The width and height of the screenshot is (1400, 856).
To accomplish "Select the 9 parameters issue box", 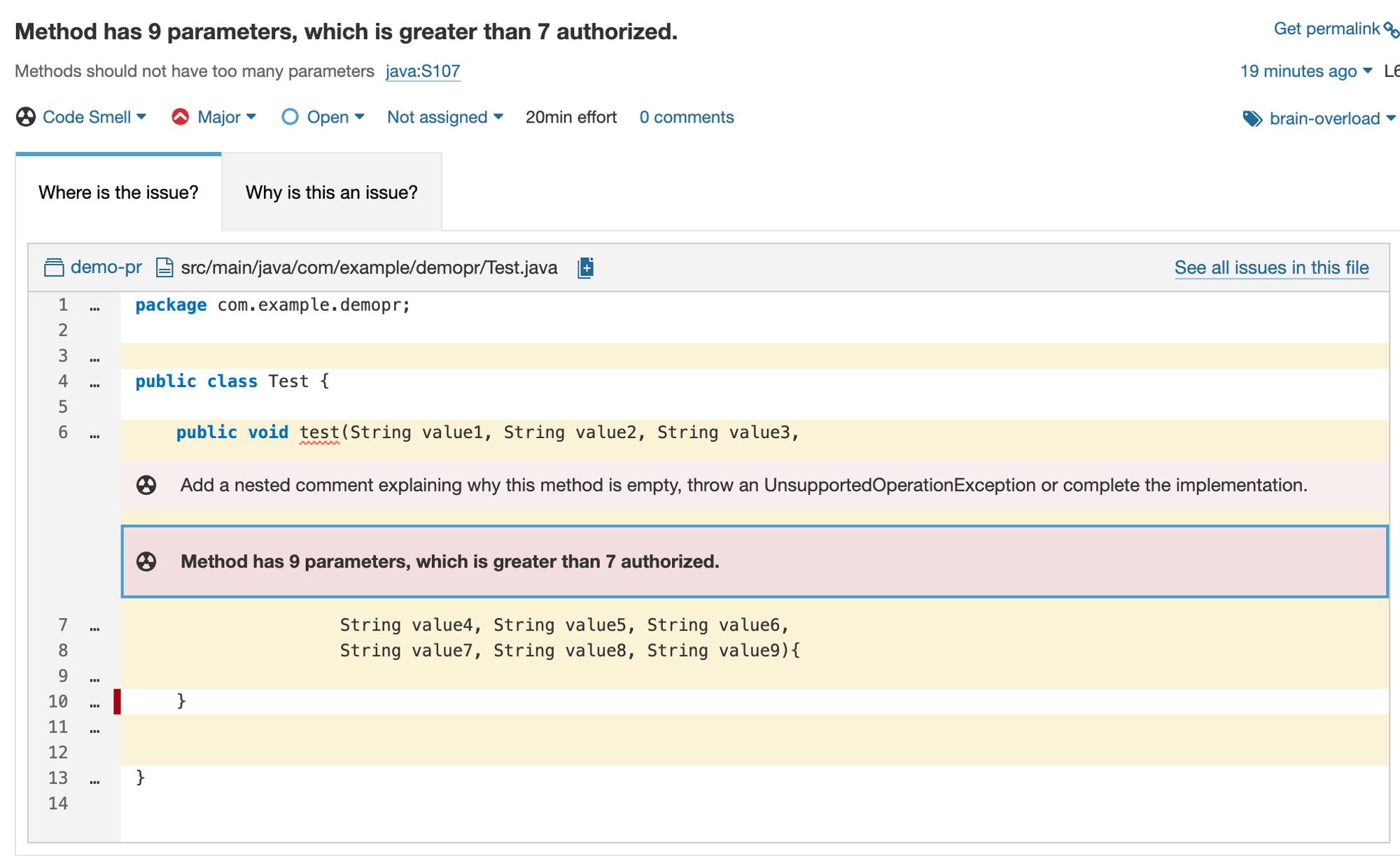I will [x=754, y=561].
